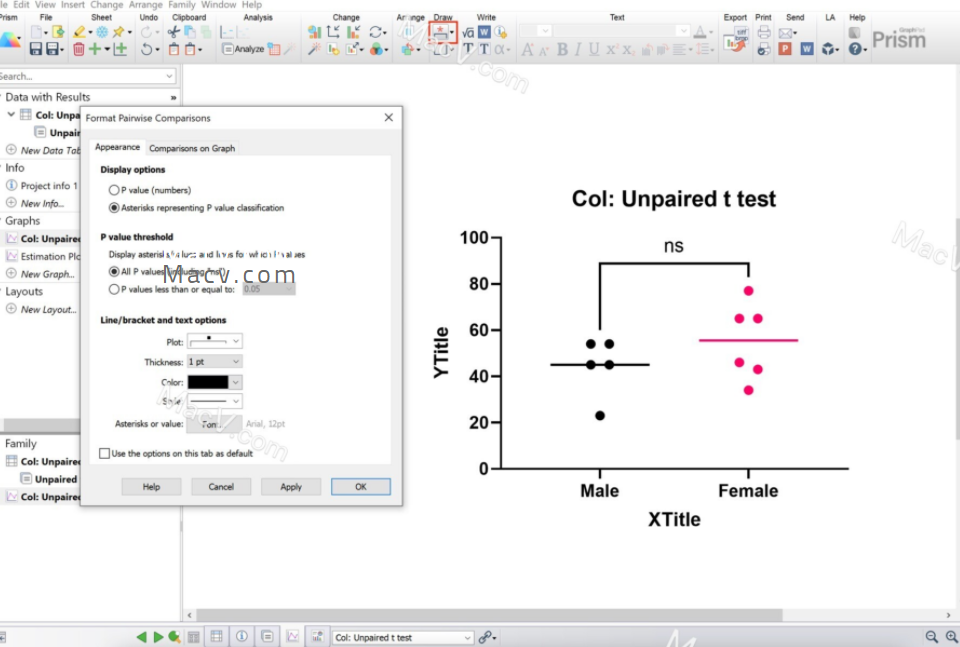Click the blue Word send icon in Send group
Image resolution: width=960 pixels, height=647 pixels.
pos(807,49)
